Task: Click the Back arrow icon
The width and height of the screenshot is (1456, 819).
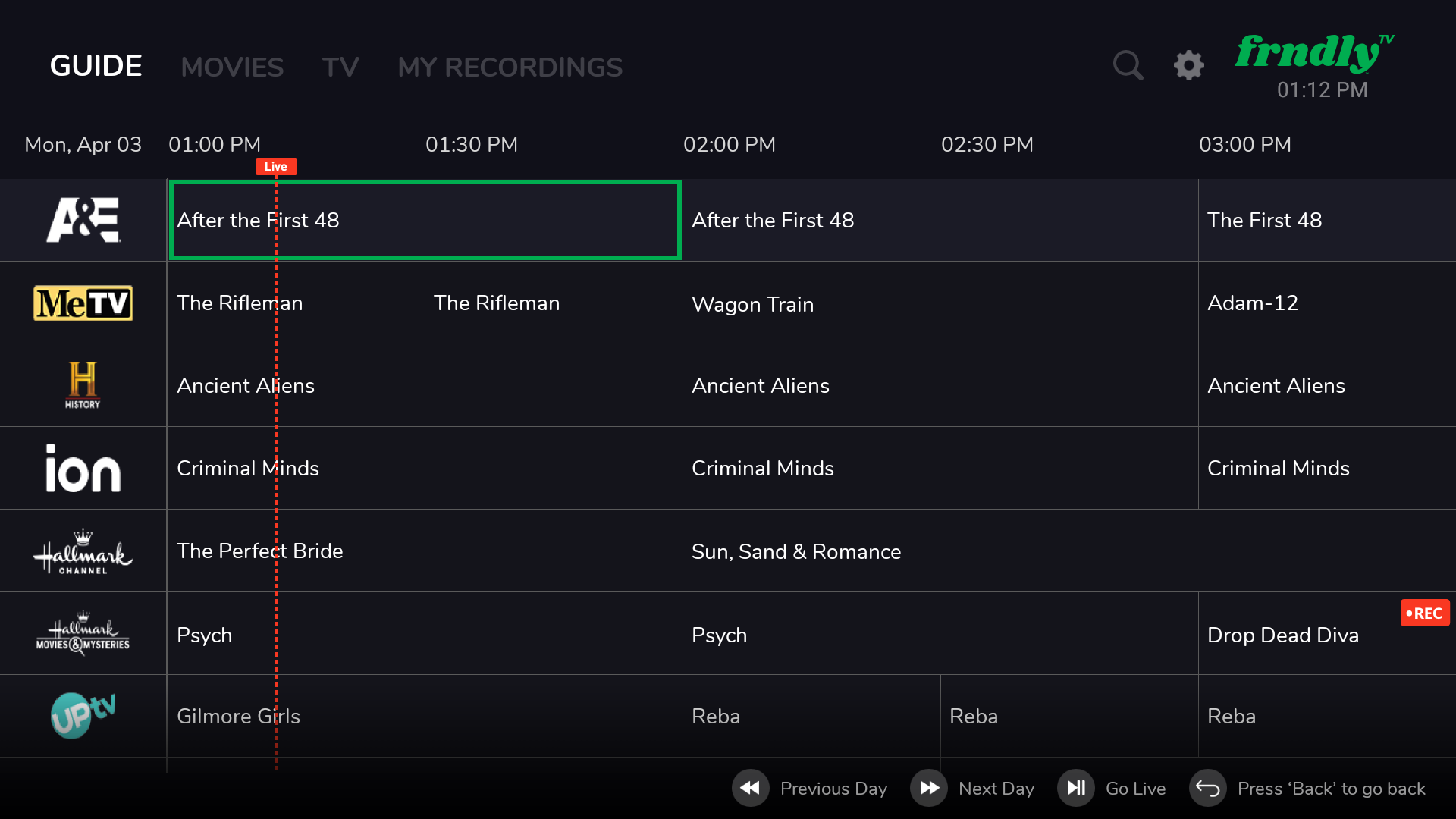Action: (x=1207, y=788)
